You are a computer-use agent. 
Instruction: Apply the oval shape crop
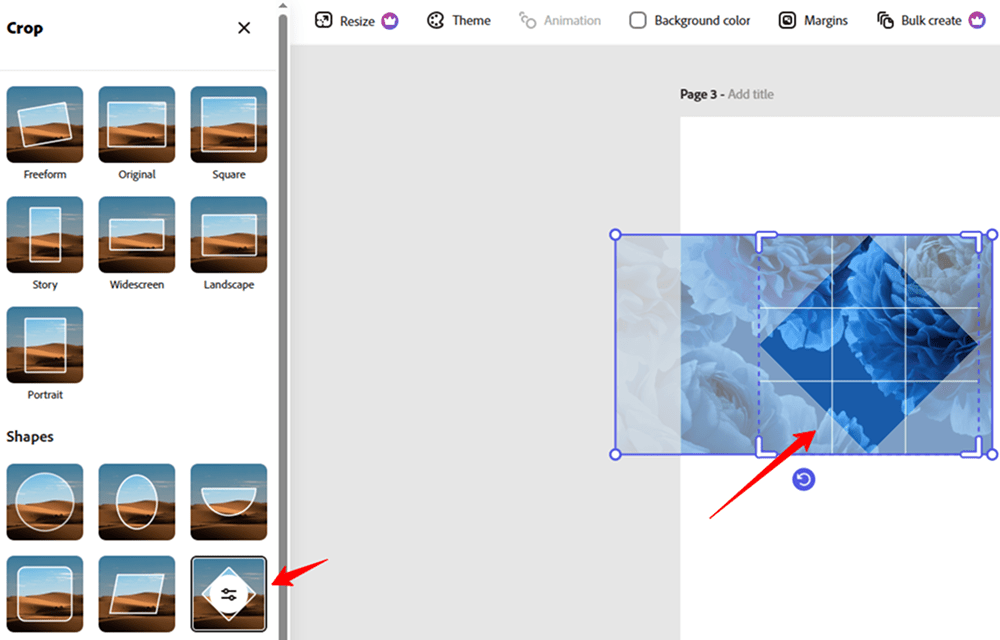(x=136, y=502)
